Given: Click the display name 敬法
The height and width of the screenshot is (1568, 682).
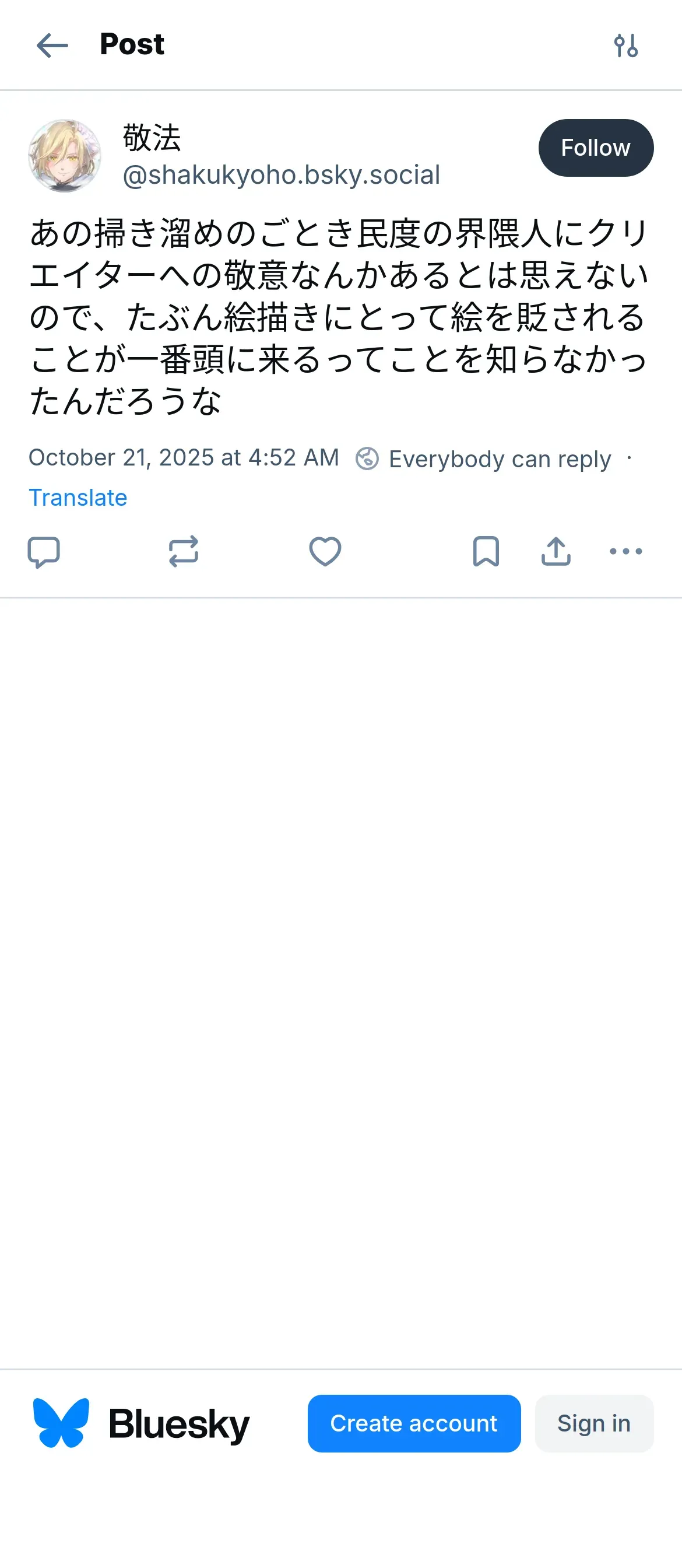Looking at the screenshot, I should (x=152, y=138).
